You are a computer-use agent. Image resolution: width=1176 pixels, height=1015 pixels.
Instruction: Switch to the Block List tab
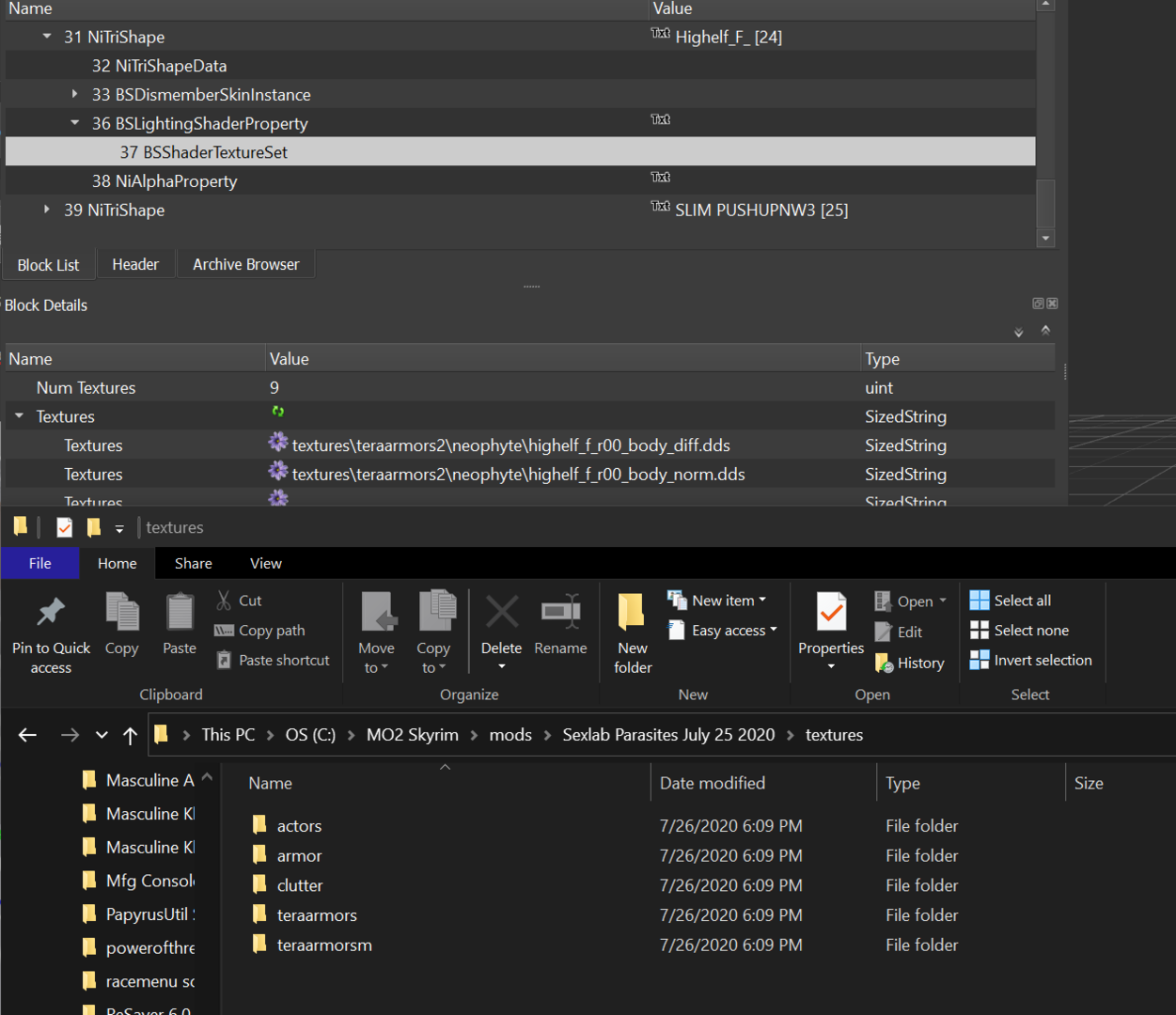pyautogui.click(x=49, y=265)
